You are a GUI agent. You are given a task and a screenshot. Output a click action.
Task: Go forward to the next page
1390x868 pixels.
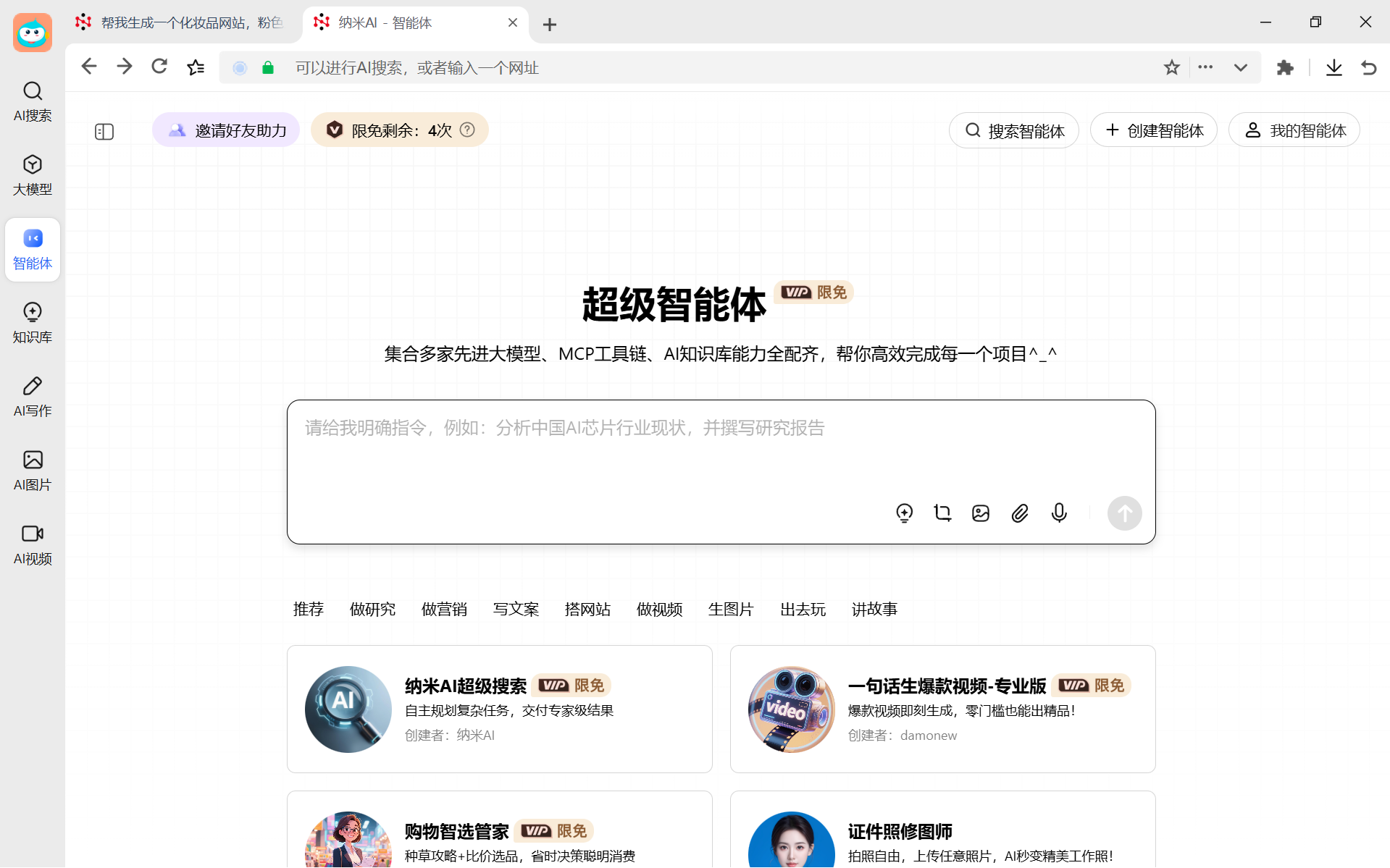click(x=125, y=67)
